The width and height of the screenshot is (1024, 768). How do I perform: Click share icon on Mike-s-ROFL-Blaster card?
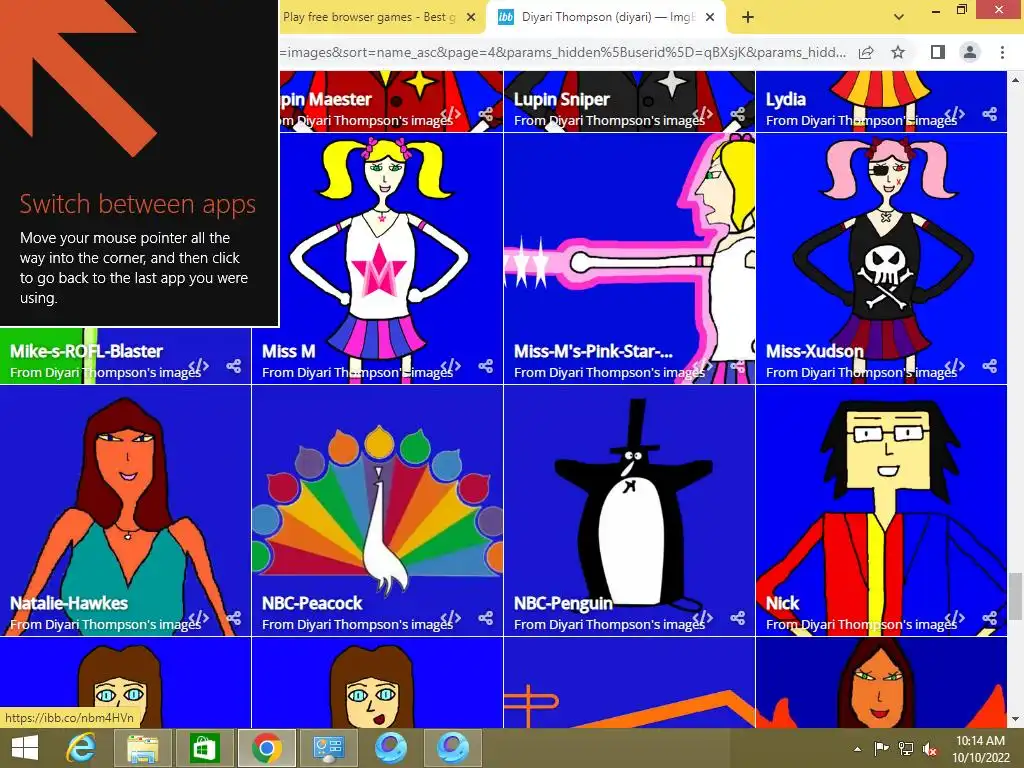coord(233,366)
